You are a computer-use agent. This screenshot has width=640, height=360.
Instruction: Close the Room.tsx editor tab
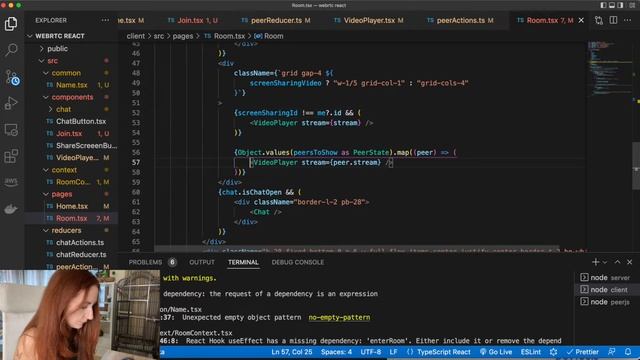(x=581, y=20)
